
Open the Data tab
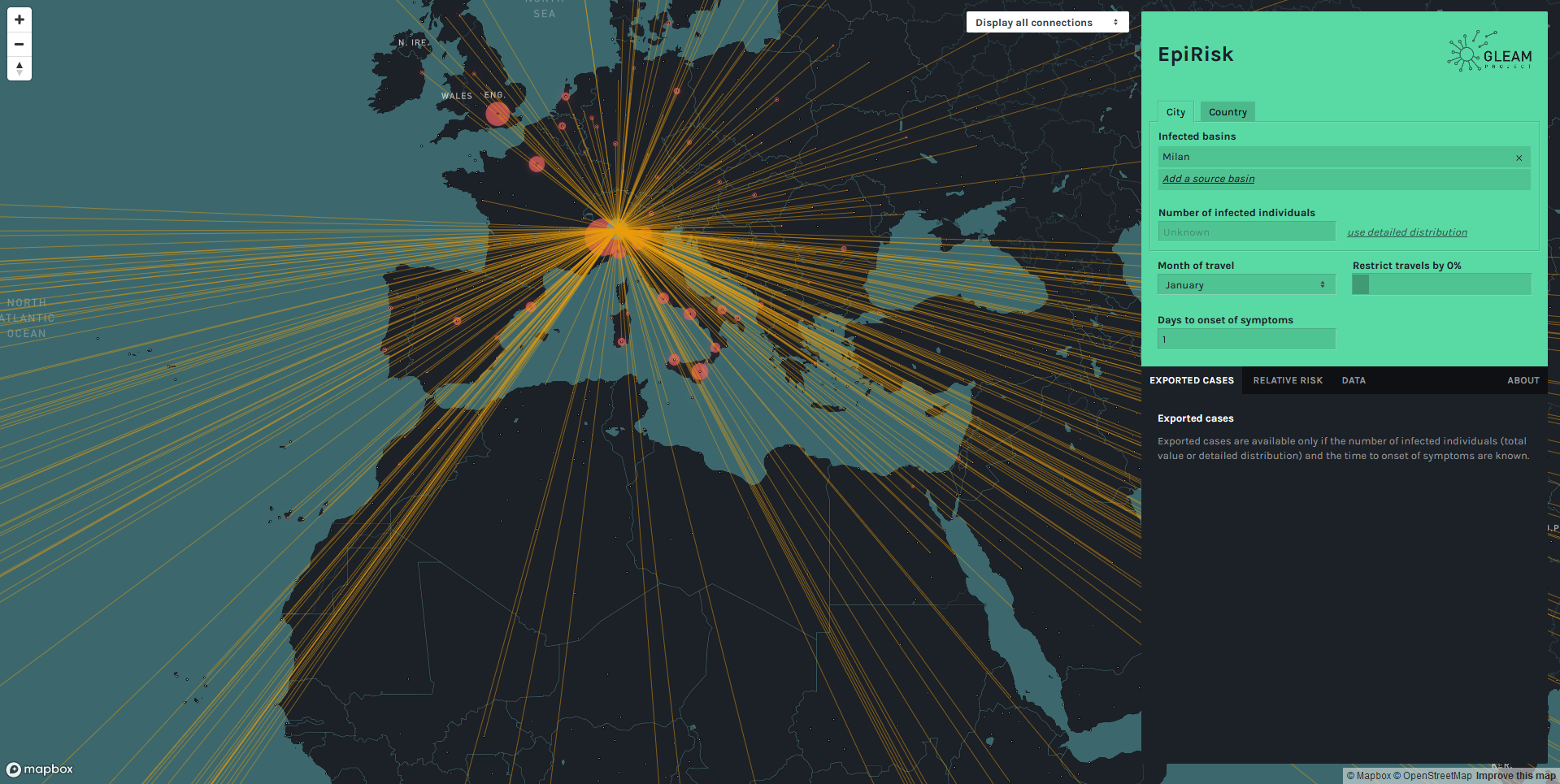pos(1354,380)
